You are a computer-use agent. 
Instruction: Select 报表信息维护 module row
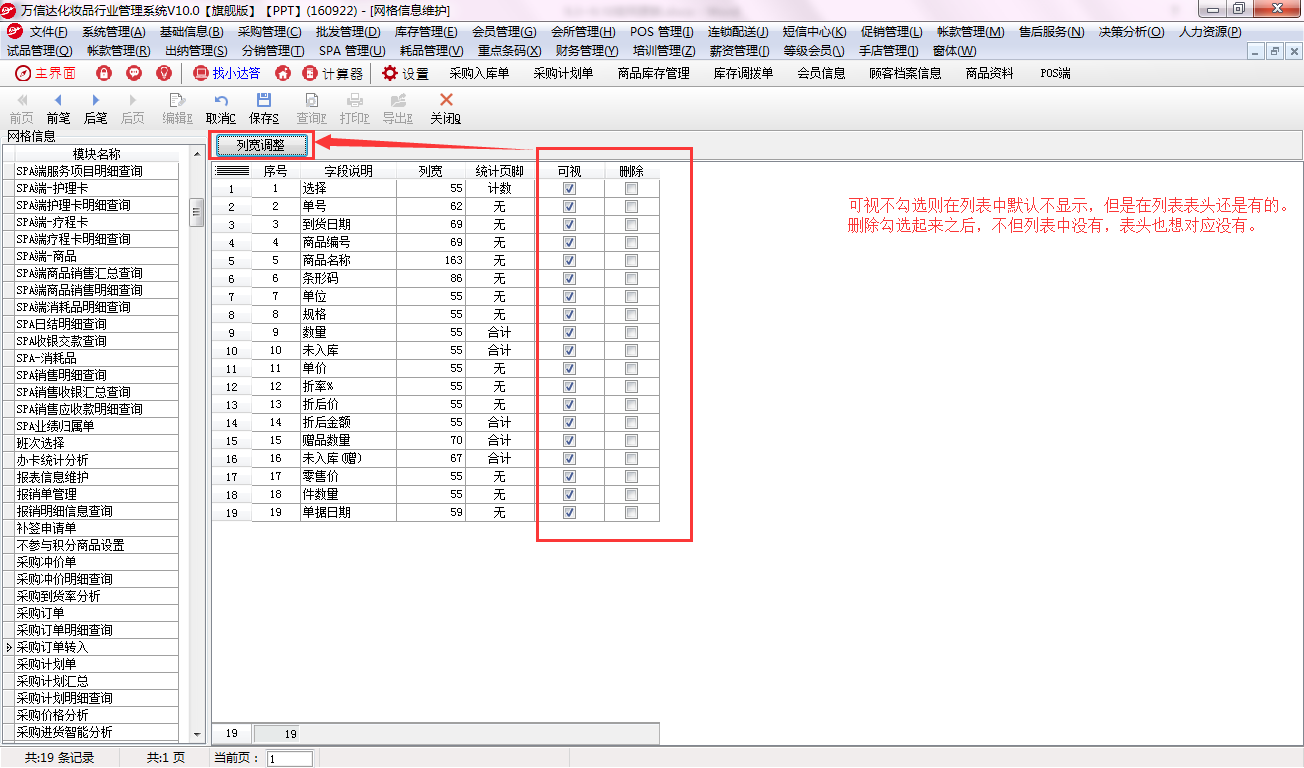click(96, 477)
